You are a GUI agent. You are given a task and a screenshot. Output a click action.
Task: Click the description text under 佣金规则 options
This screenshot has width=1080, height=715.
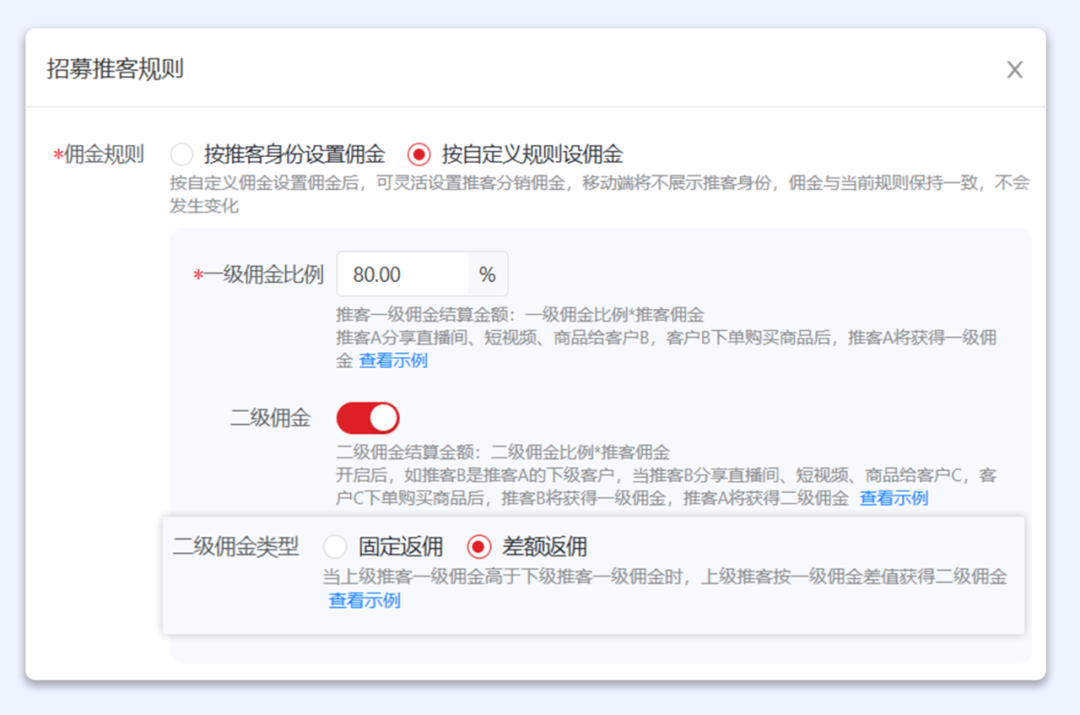tap(600, 195)
